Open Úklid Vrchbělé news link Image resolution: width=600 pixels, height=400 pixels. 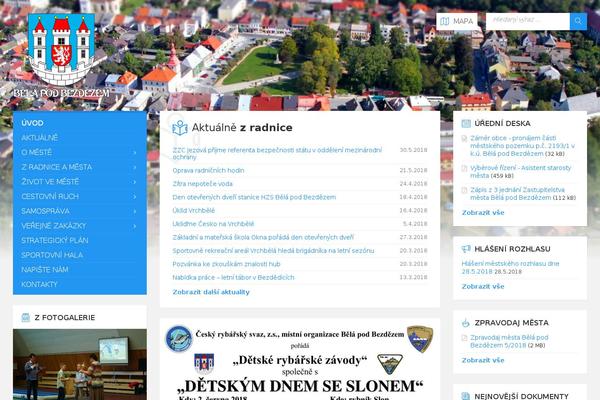(194, 211)
